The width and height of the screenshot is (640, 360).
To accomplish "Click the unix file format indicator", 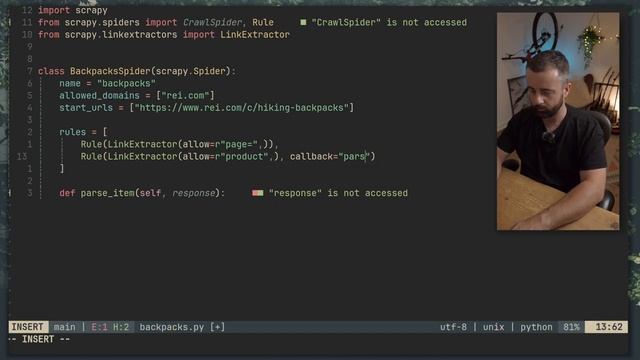I will [493, 327].
